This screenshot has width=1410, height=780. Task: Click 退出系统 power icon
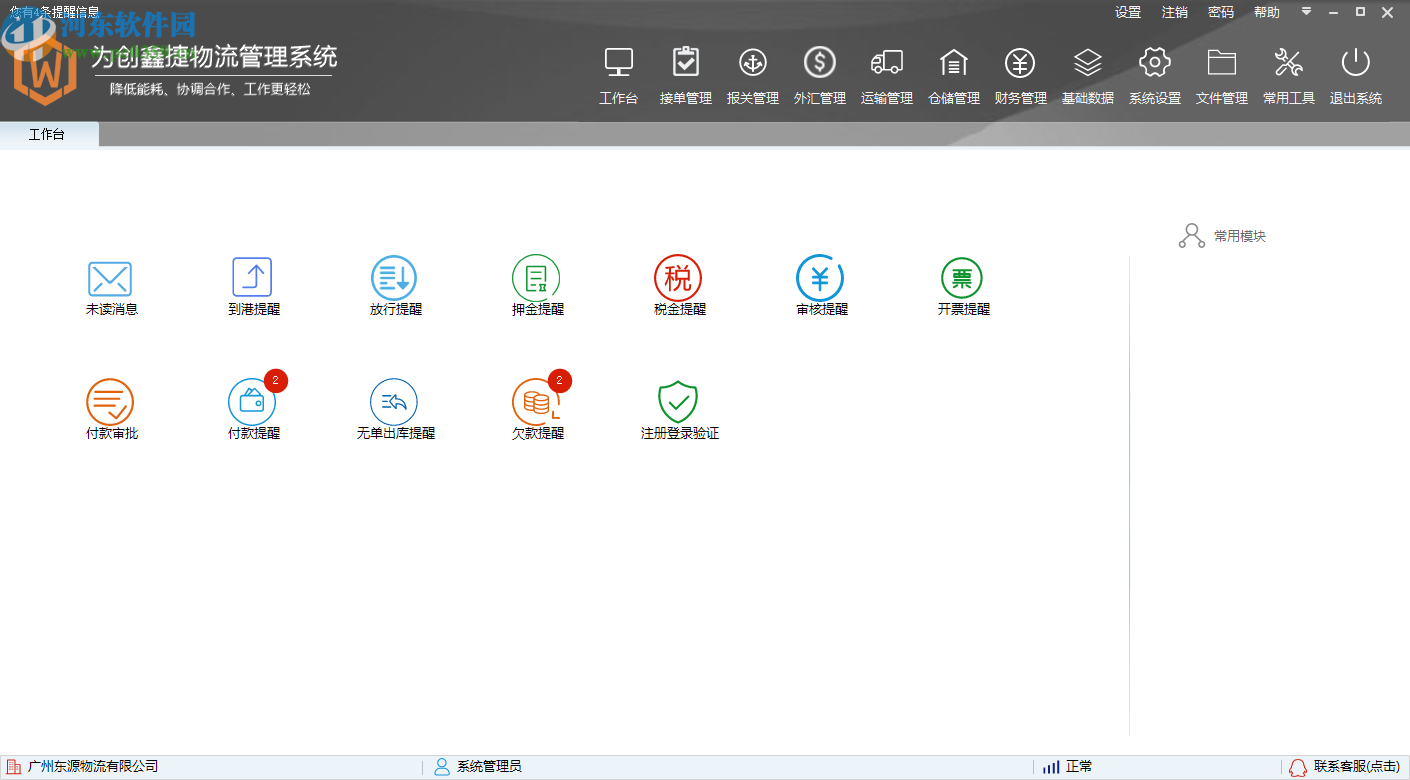pyautogui.click(x=1356, y=63)
